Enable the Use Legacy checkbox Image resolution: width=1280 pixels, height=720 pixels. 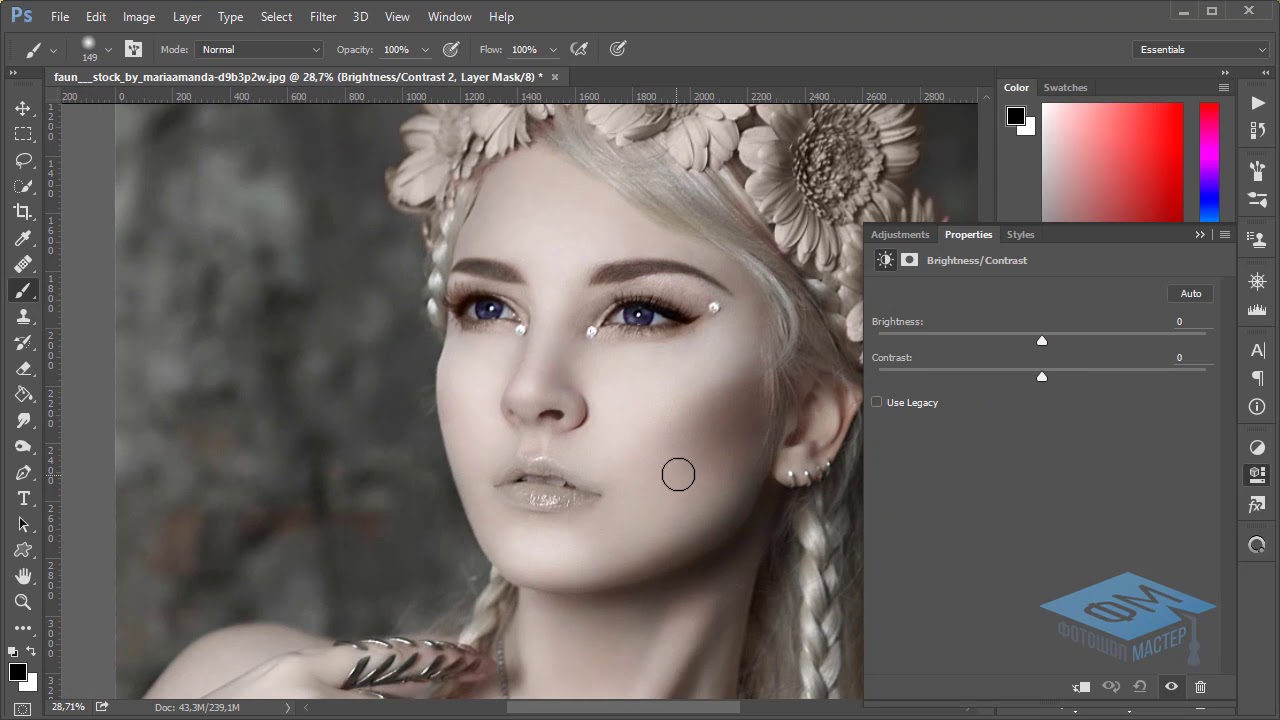(877, 402)
